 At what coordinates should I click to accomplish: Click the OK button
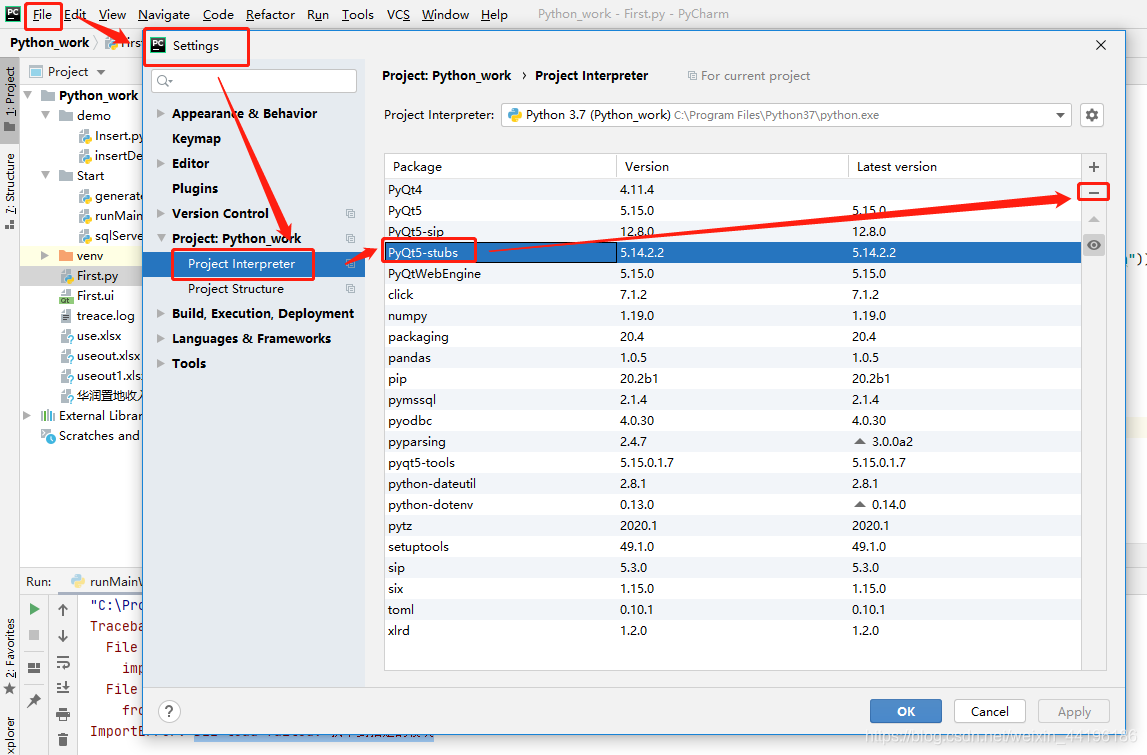click(905, 711)
